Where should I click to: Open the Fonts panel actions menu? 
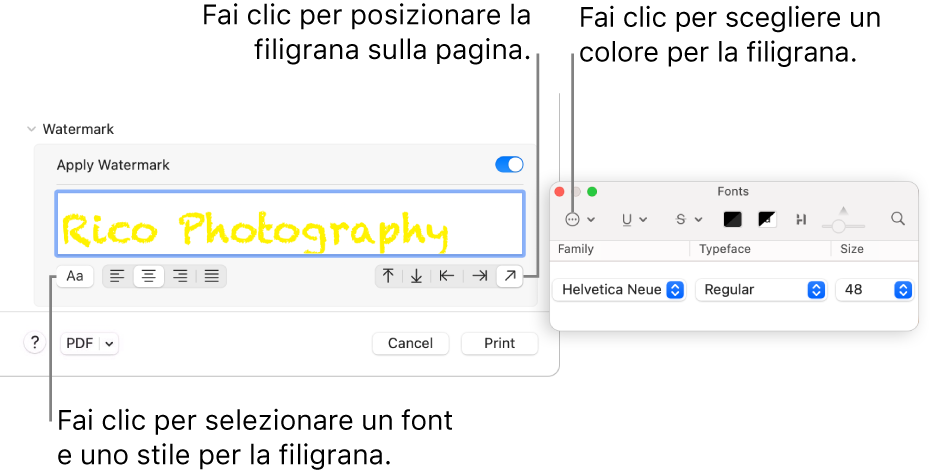point(580,220)
